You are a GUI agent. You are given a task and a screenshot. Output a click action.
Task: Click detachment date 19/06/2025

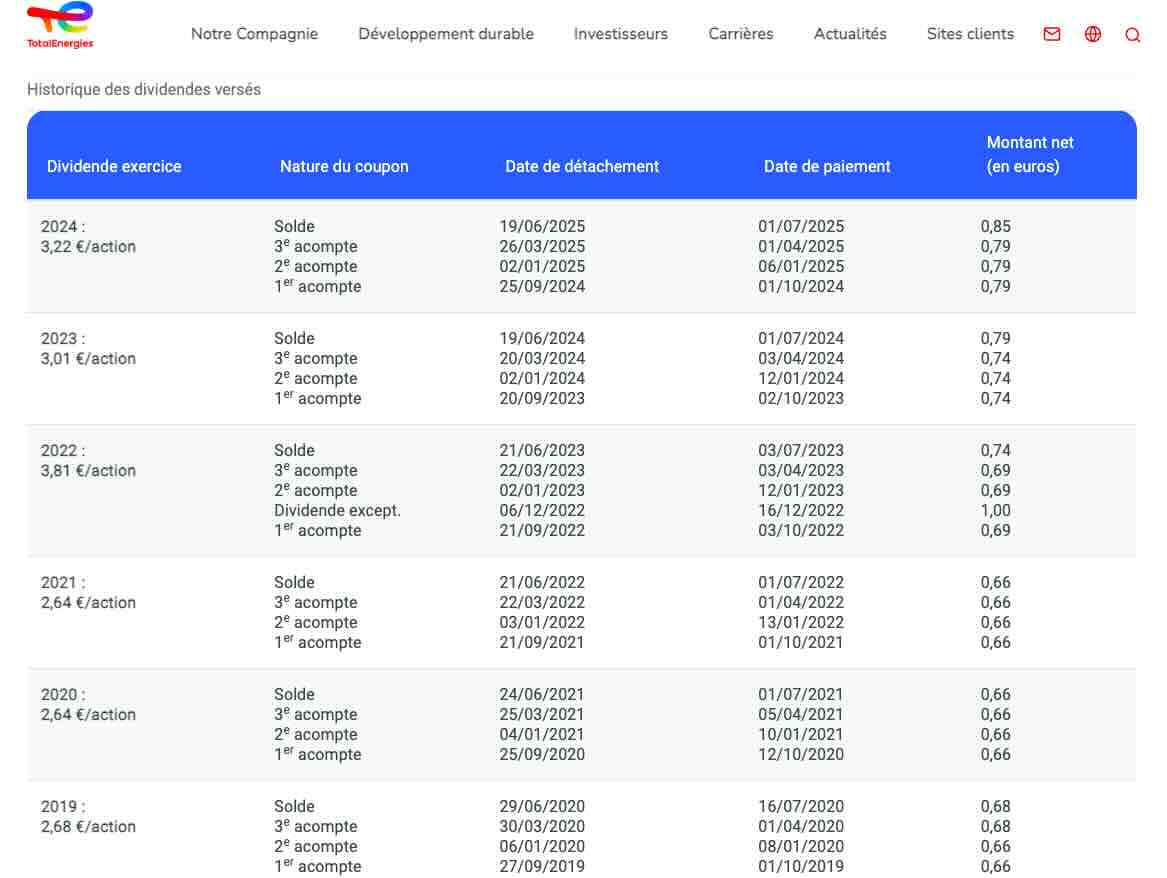coord(542,226)
